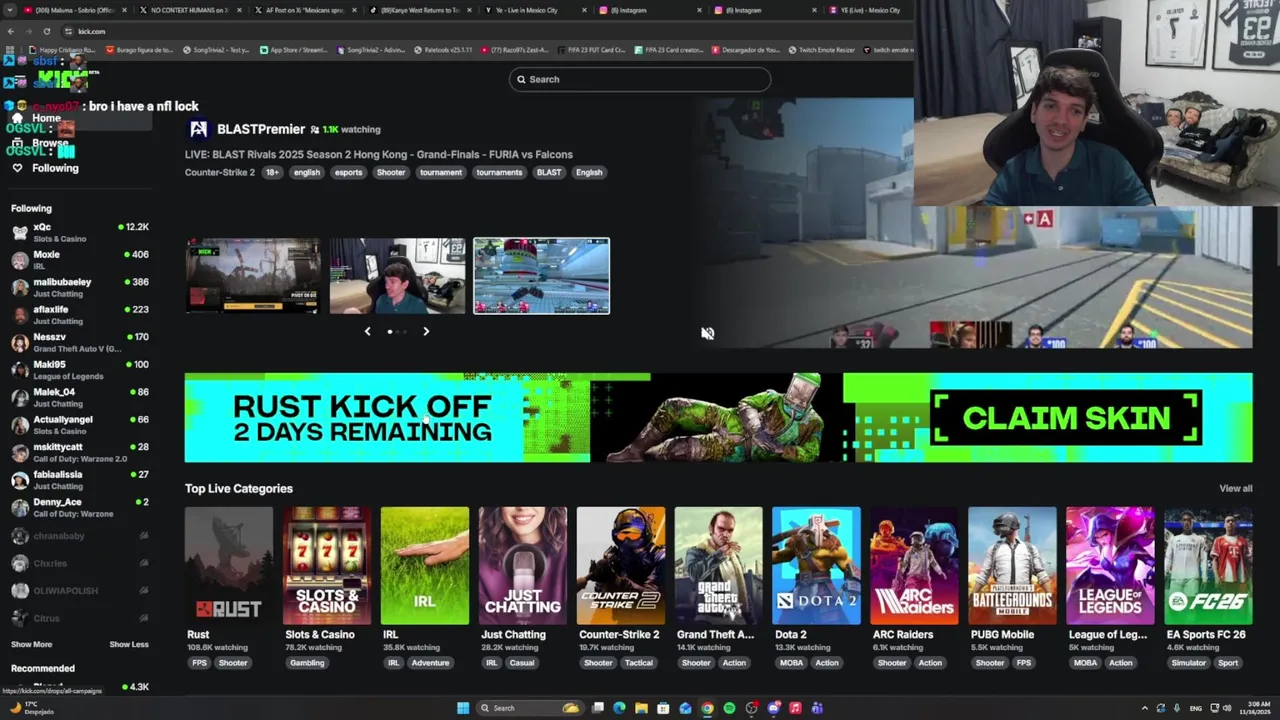Open Discord from the taskbar
The width and height of the screenshot is (1280, 720).
coord(773,708)
